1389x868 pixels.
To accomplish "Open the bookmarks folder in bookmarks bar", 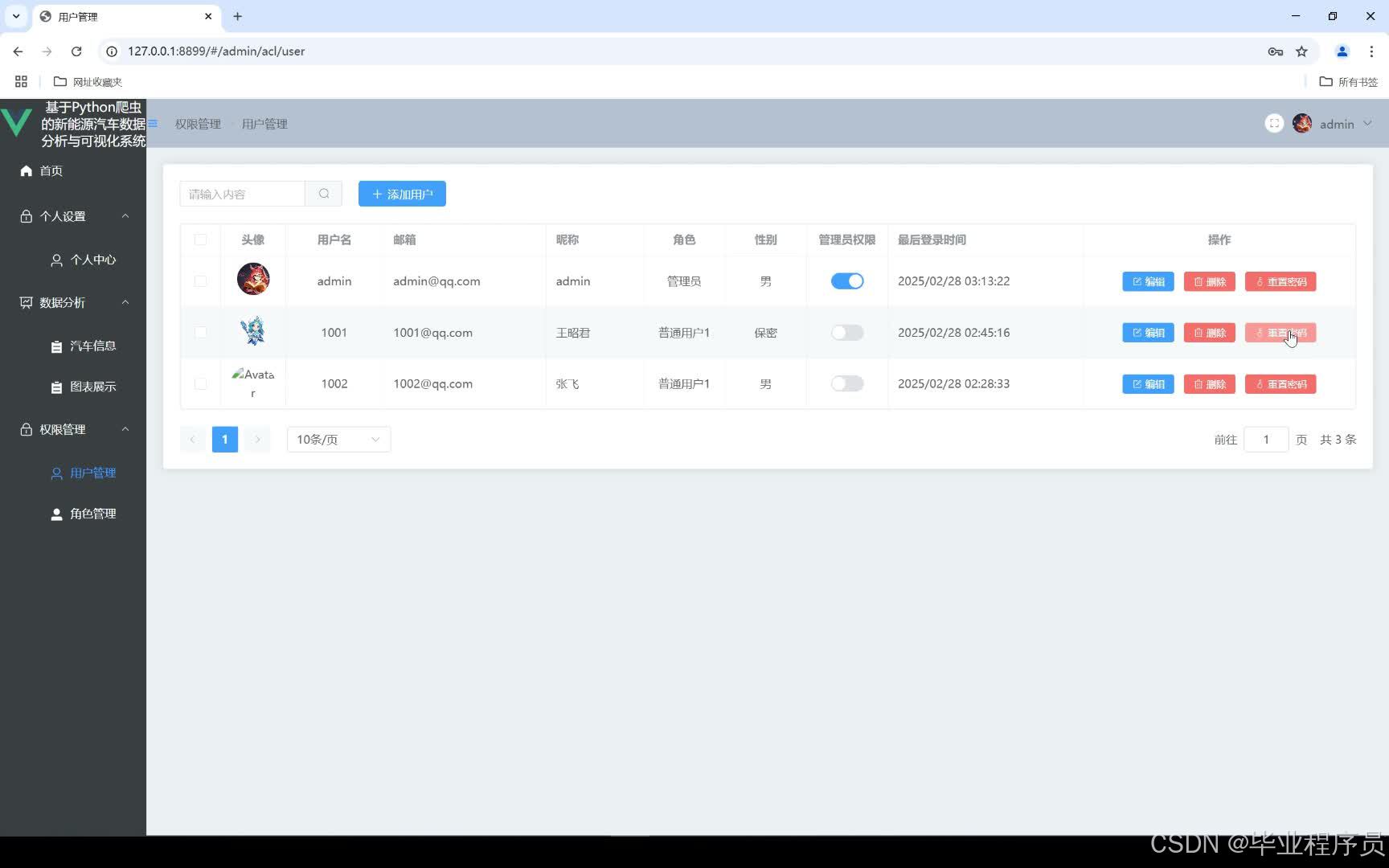I will [88, 81].
